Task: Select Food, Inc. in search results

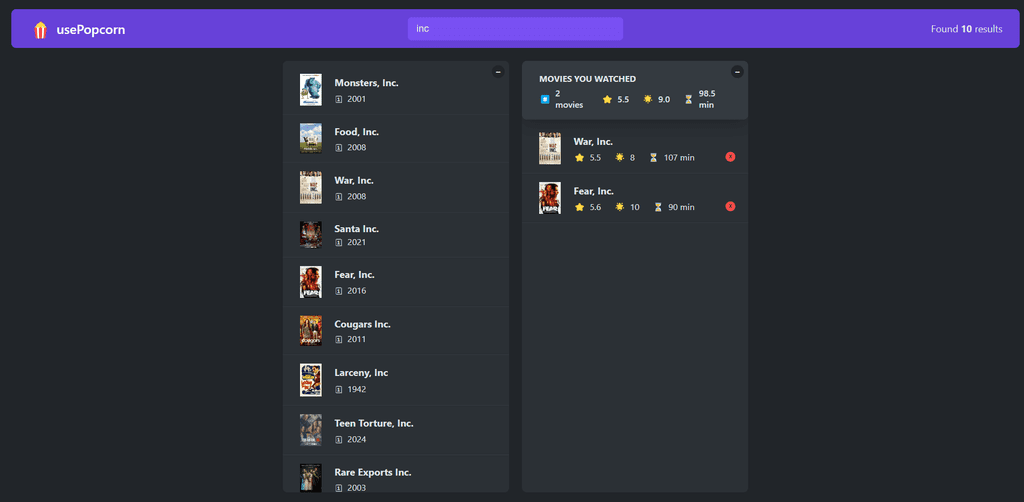Action: (x=396, y=138)
